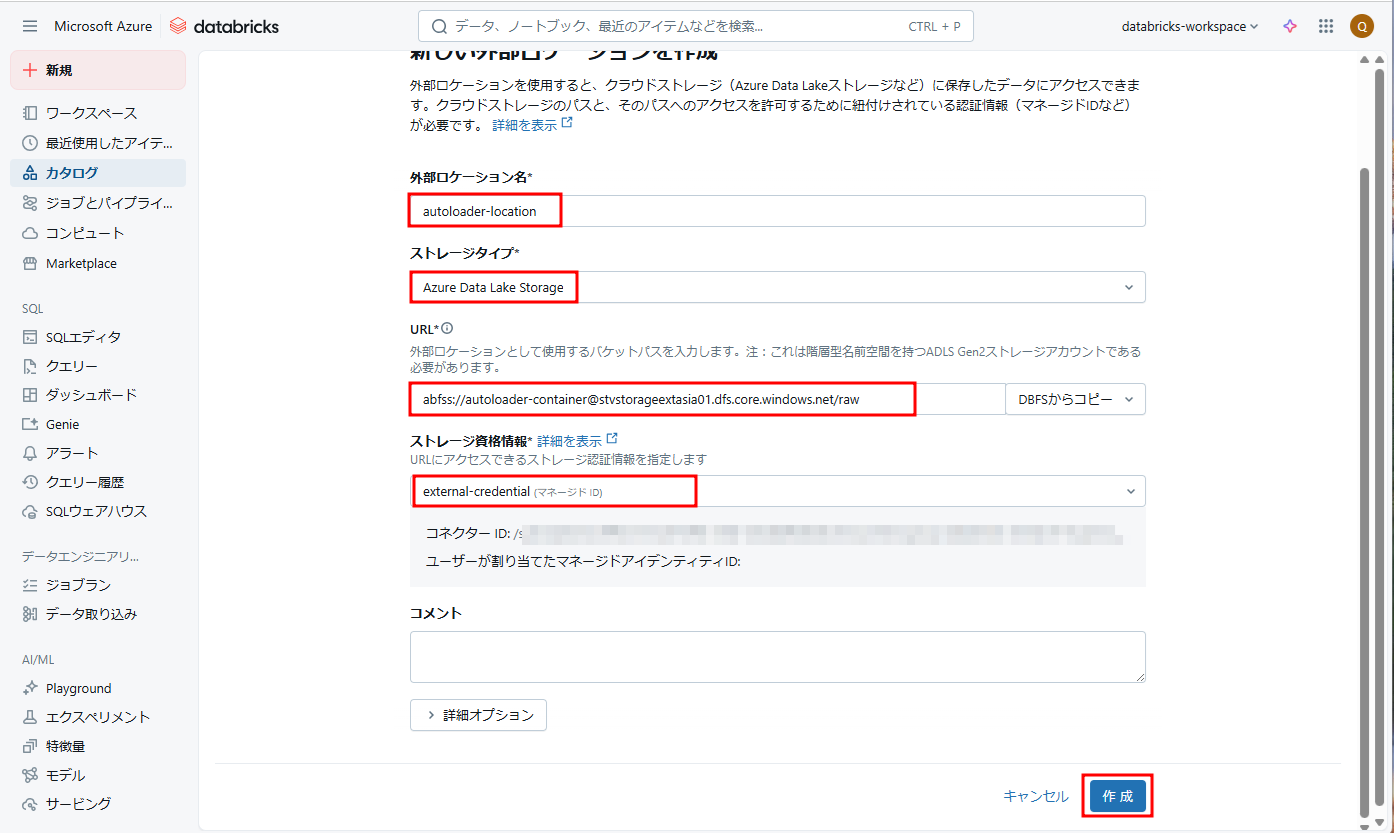Click the Models icon
1394x833 pixels.
30,775
